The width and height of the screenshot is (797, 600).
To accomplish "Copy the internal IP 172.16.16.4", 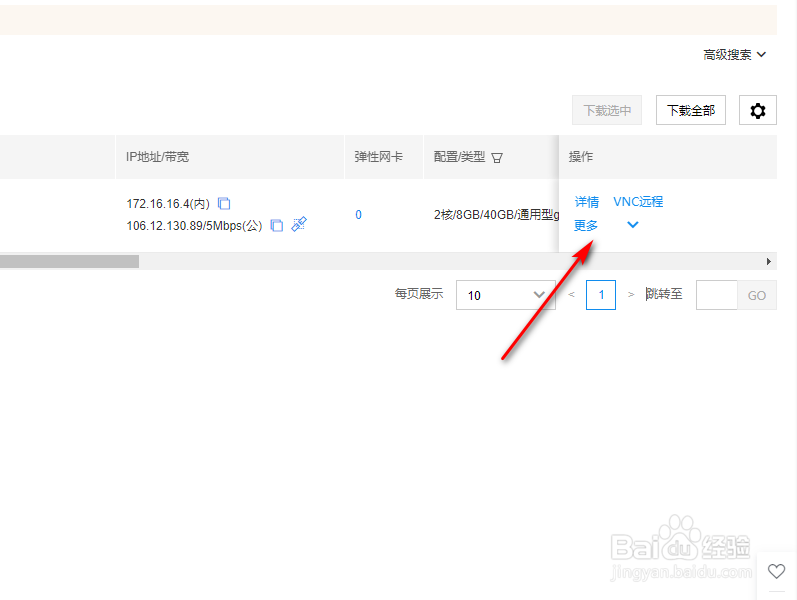I will (224, 203).
